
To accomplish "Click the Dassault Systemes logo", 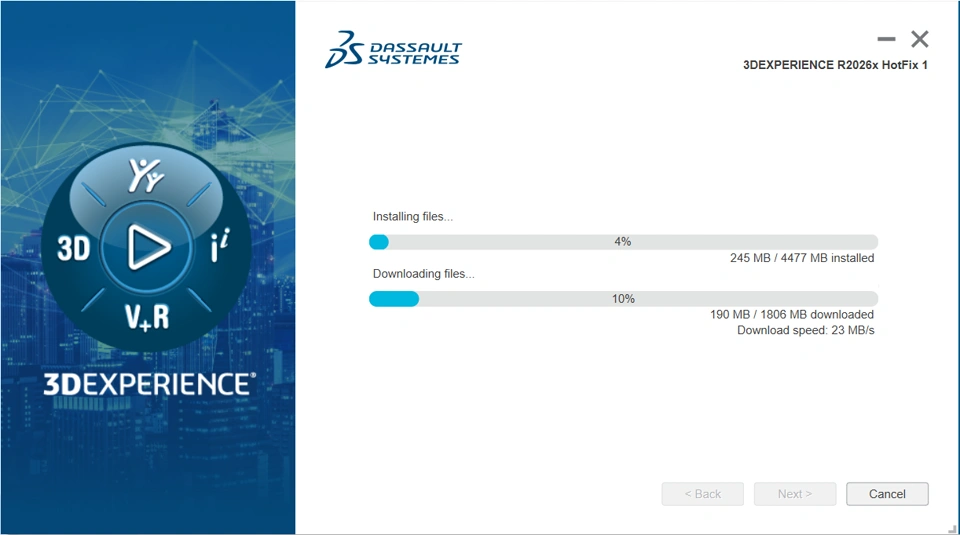I will coord(393,50).
